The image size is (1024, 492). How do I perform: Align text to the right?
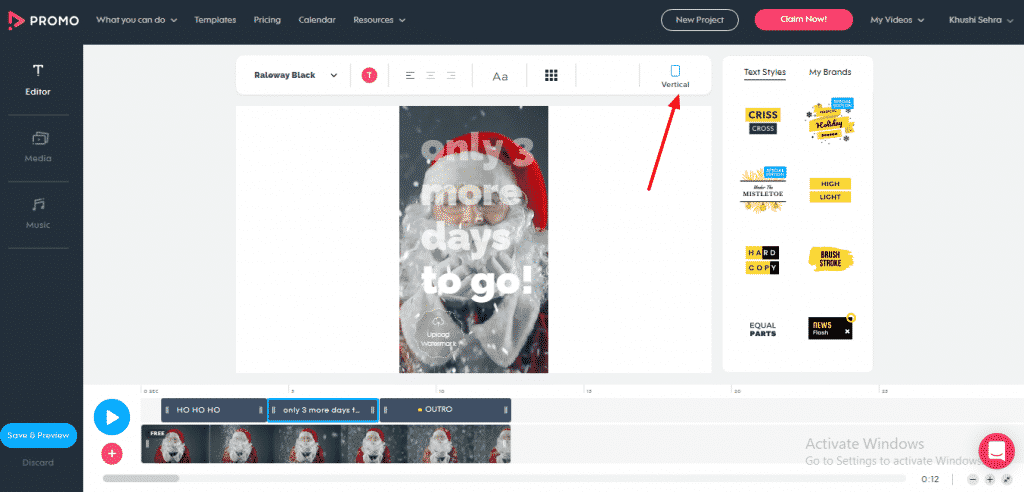pyautogui.click(x=451, y=75)
